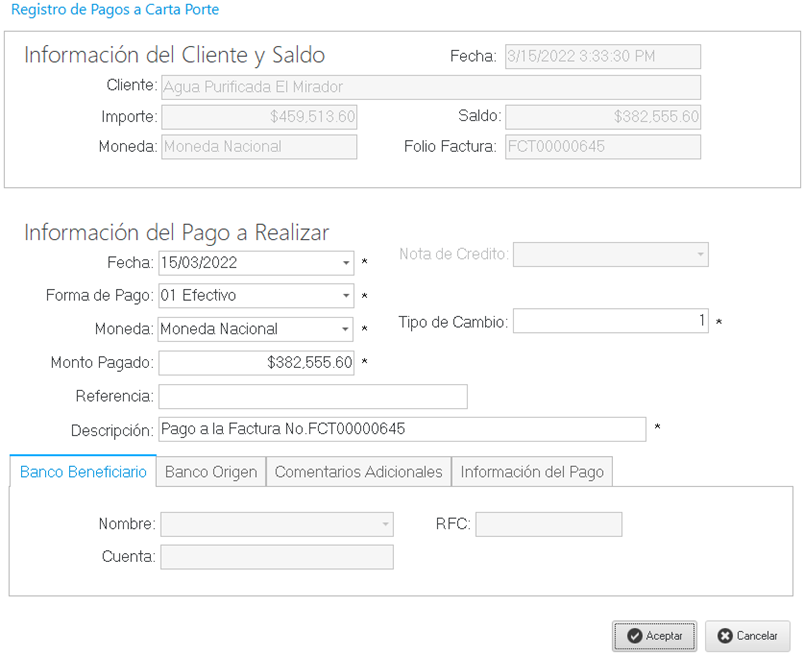Screen dimensions: 804x655
Task: Open the payment Fecha date dropdown
Action: pos(346,263)
